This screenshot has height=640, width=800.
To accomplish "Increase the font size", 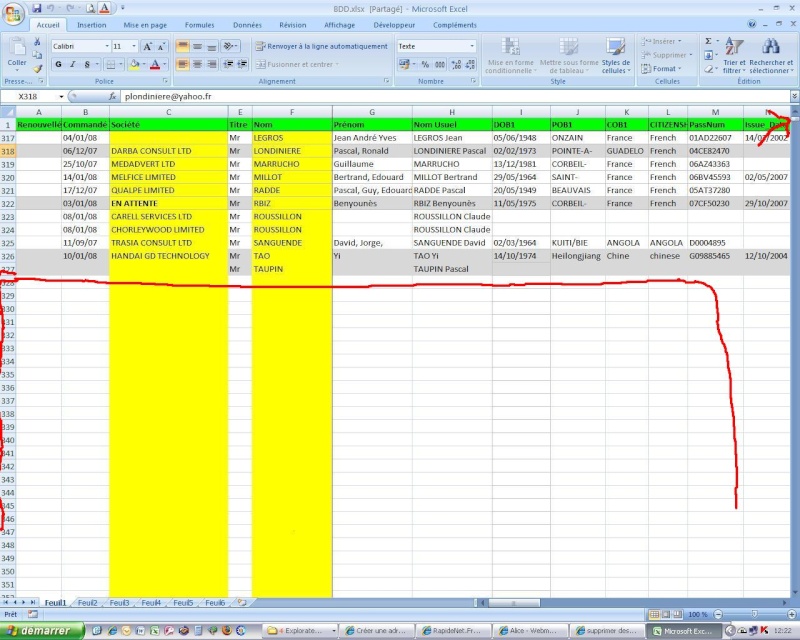I will (x=148, y=46).
